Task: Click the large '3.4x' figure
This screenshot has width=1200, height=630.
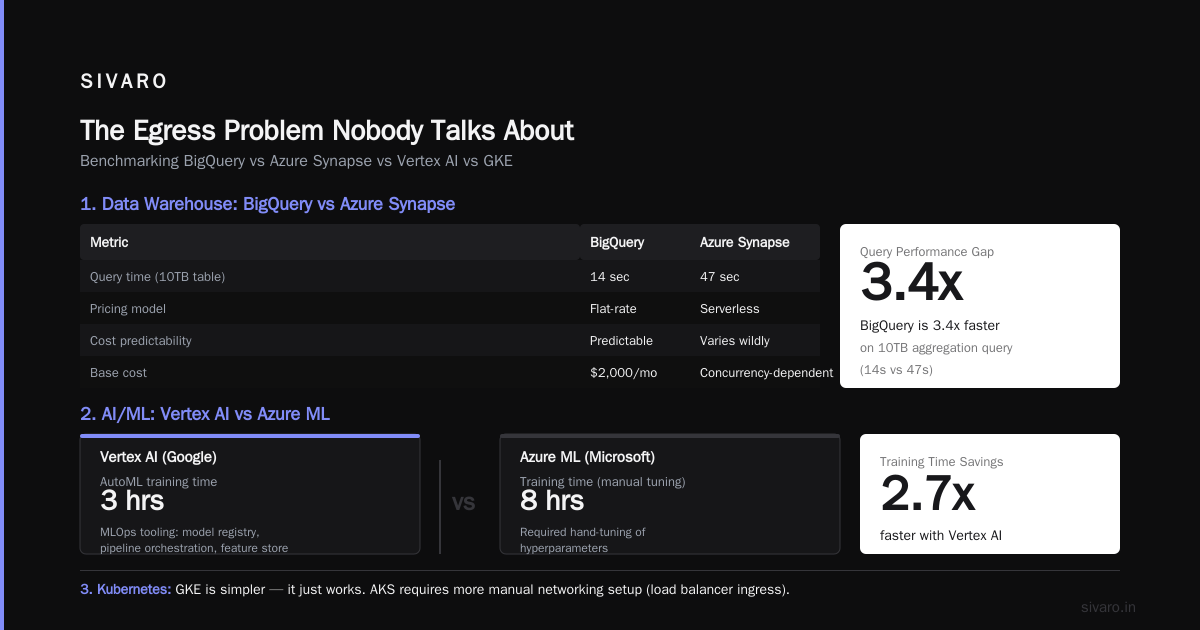Action: click(911, 283)
